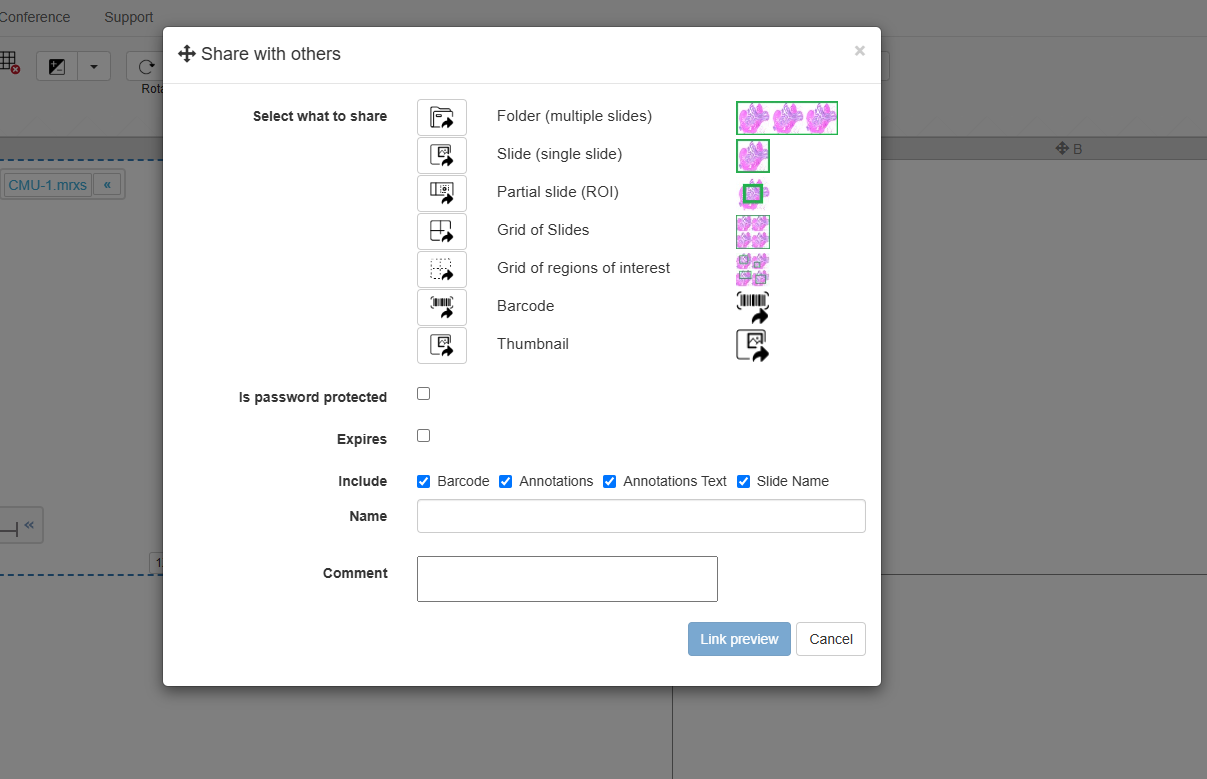Pick the Thumbnail share icon button
This screenshot has width=1207, height=779.
[441, 345]
